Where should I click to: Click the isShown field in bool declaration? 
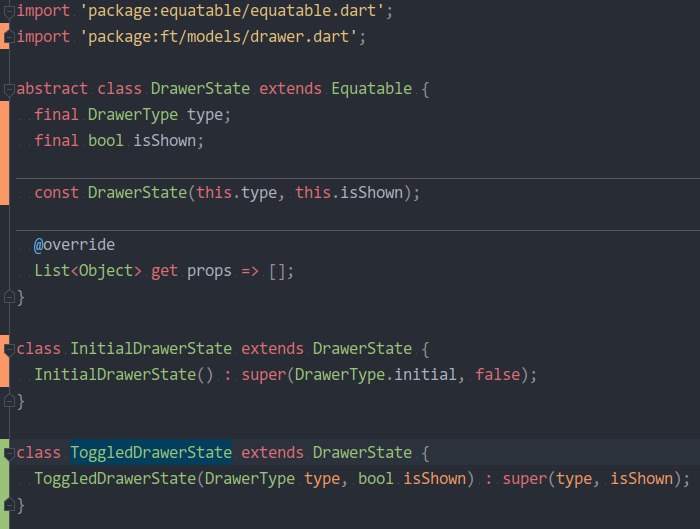coord(165,141)
